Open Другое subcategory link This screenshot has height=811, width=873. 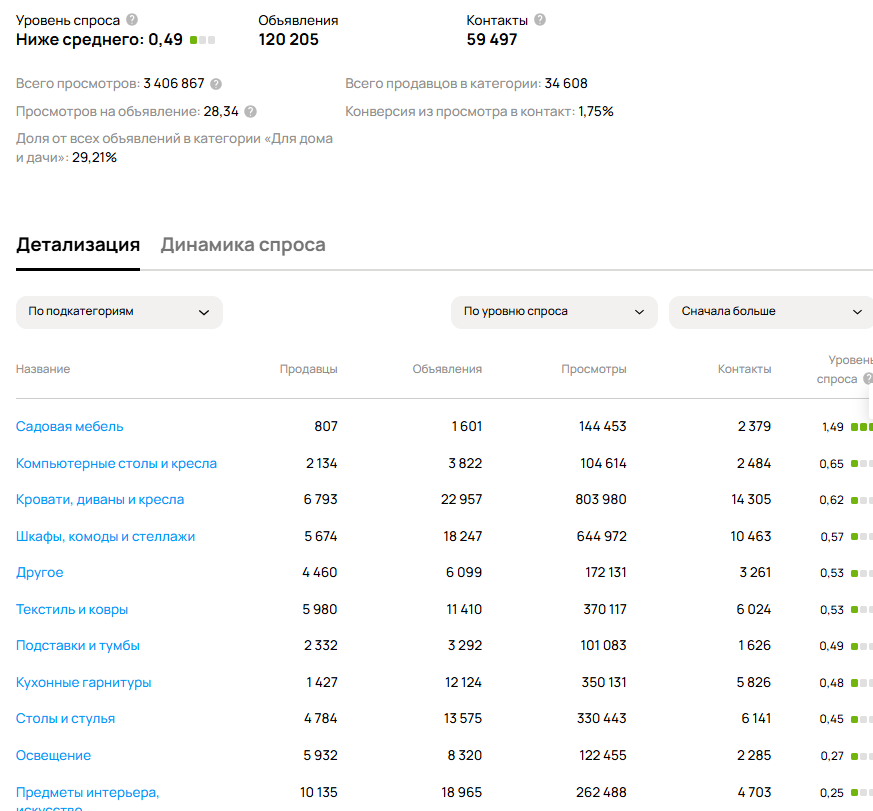pos(40,573)
